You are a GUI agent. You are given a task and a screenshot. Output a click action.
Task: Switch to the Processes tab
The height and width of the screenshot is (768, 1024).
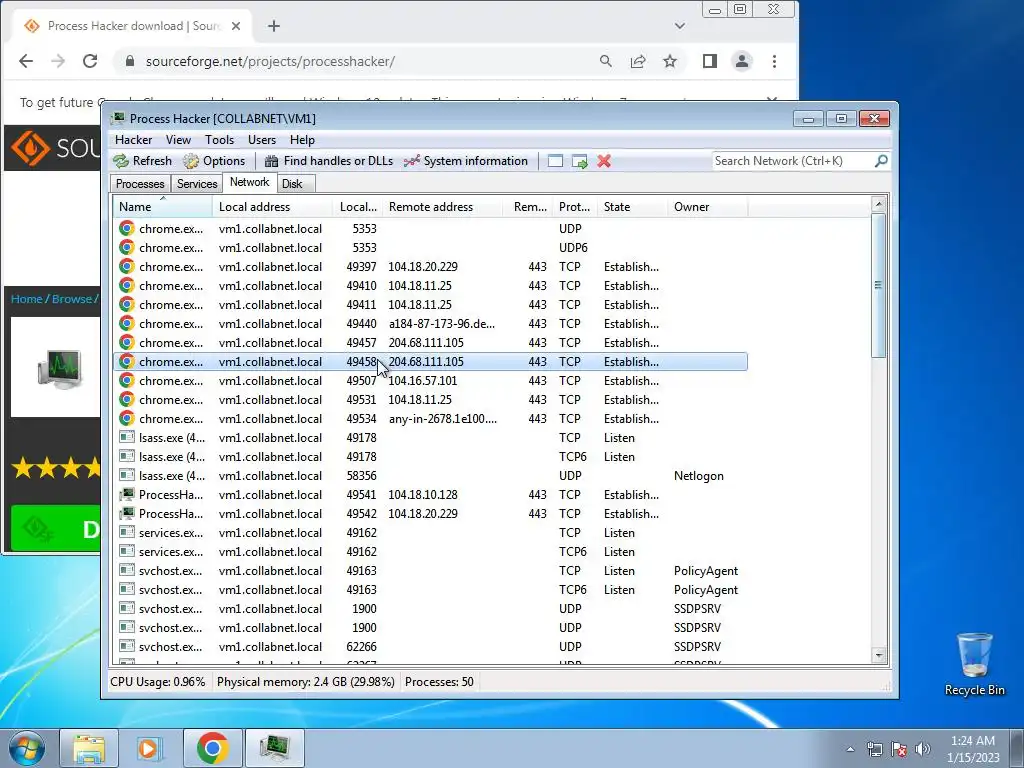pos(140,184)
